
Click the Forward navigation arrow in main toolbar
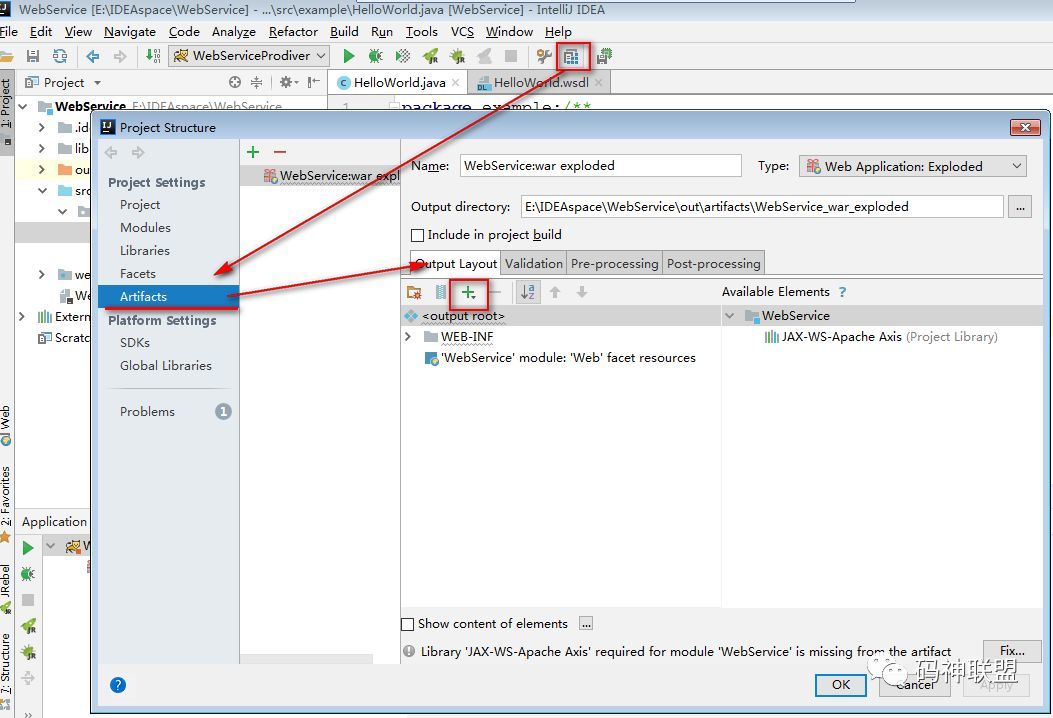(x=120, y=56)
